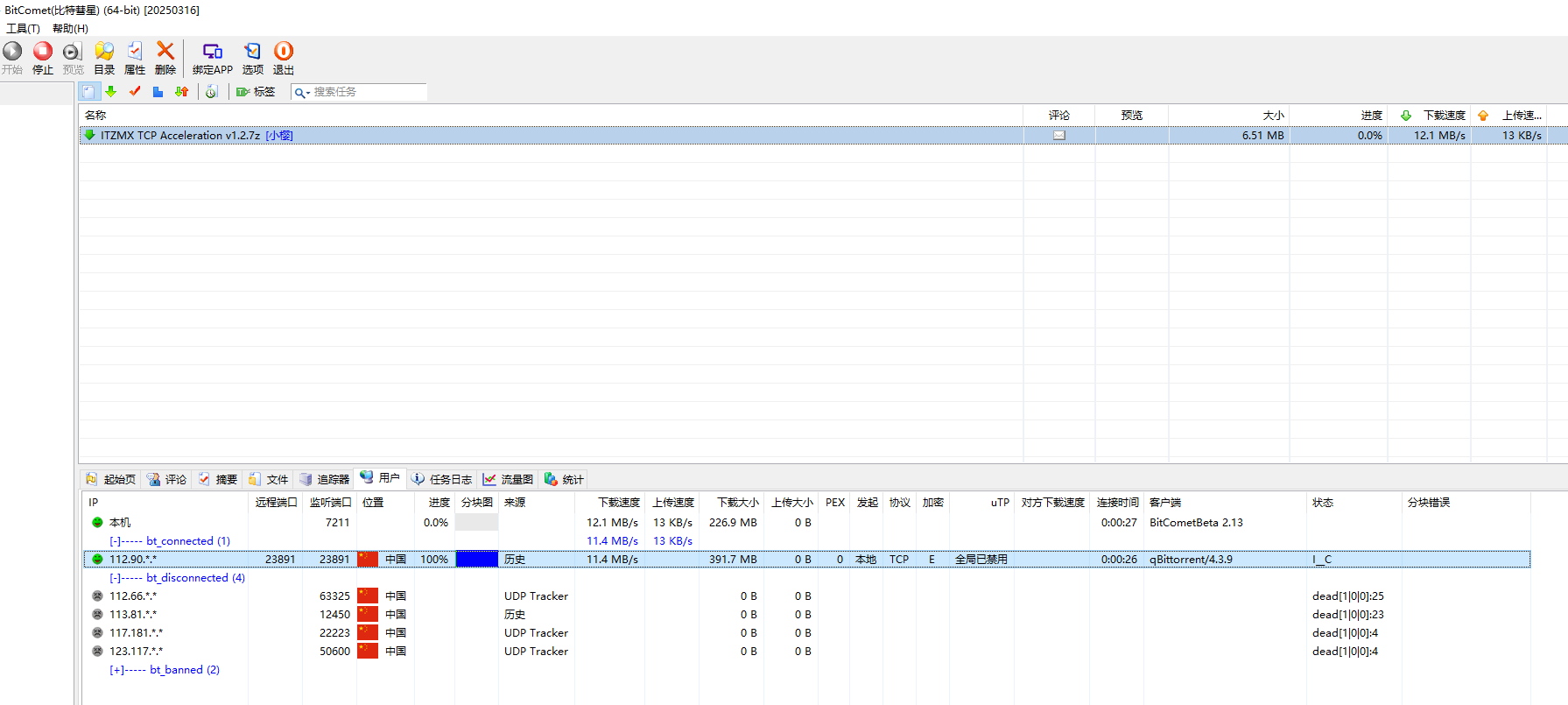Sort tasks by 上传速... column header
The height and width of the screenshot is (705, 1568).
(1509, 115)
